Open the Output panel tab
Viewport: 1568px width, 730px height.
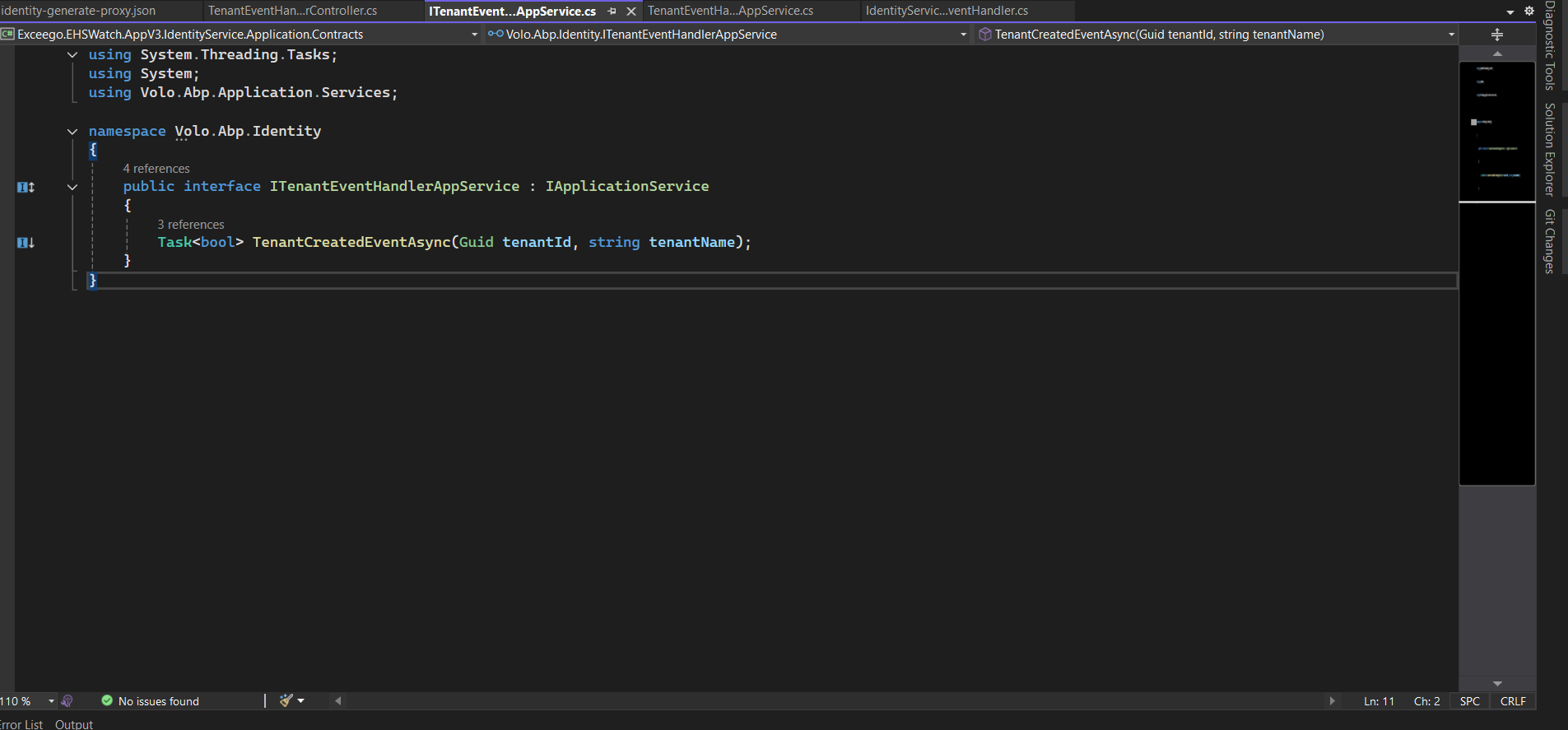tap(74, 724)
